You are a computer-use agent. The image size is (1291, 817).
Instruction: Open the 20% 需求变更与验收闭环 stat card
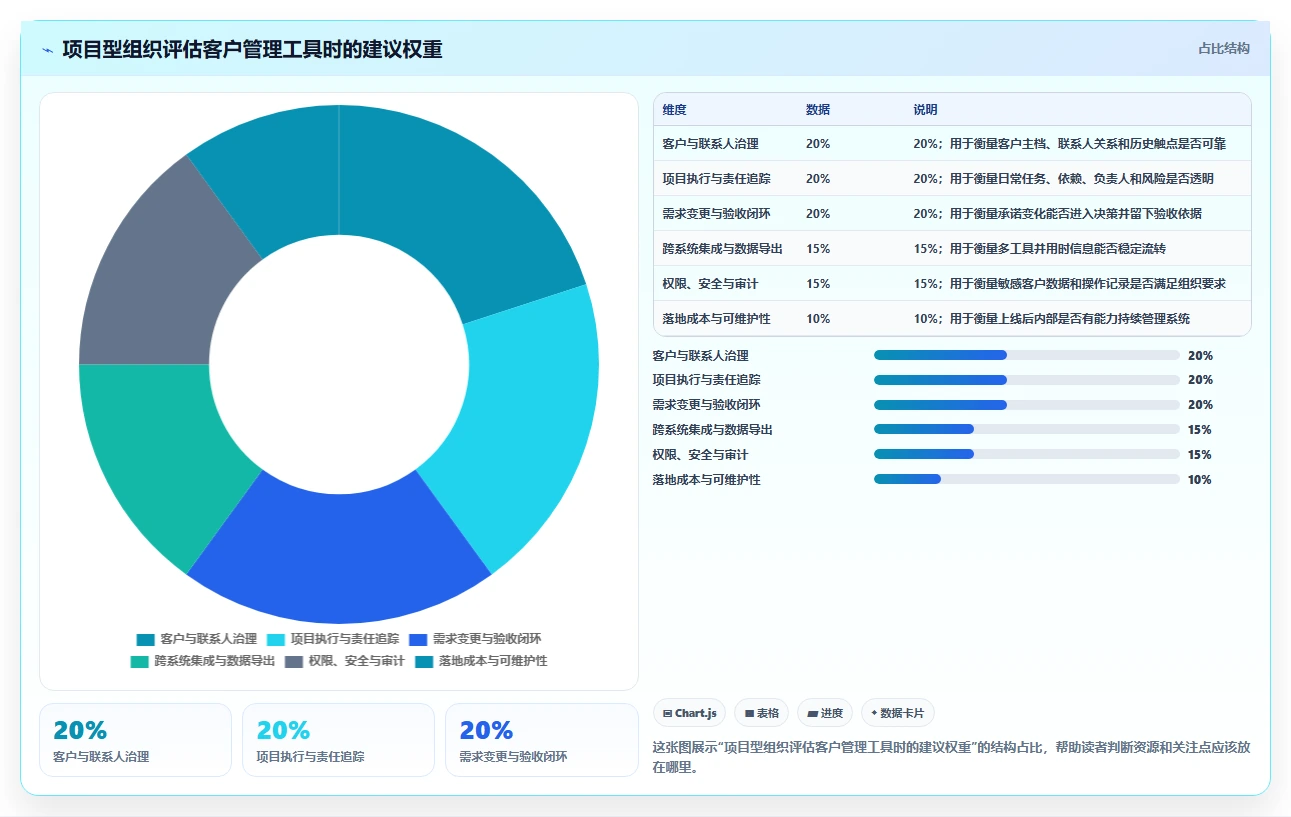coord(541,740)
